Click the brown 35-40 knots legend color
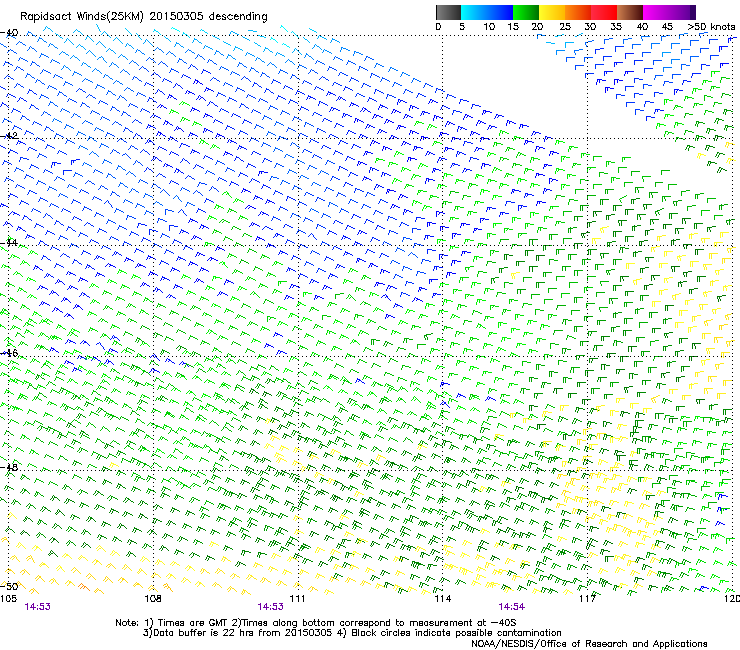The width and height of the screenshot is (740, 650). 630,12
